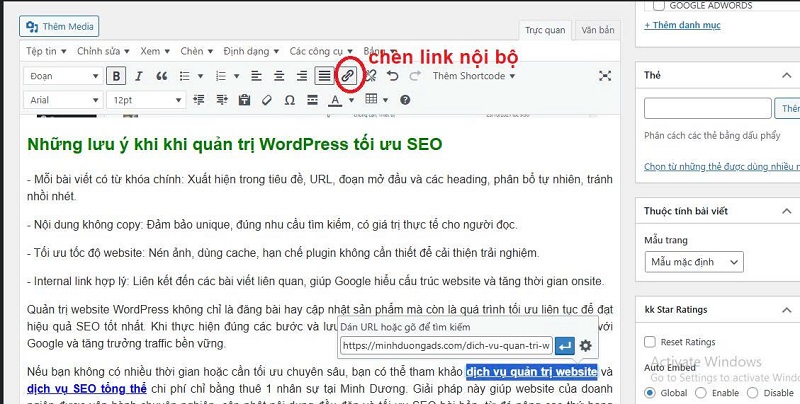The width and height of the screenshot is (800, 404).
Task: Click the tag name input field
Action: (x=708, y=108)
